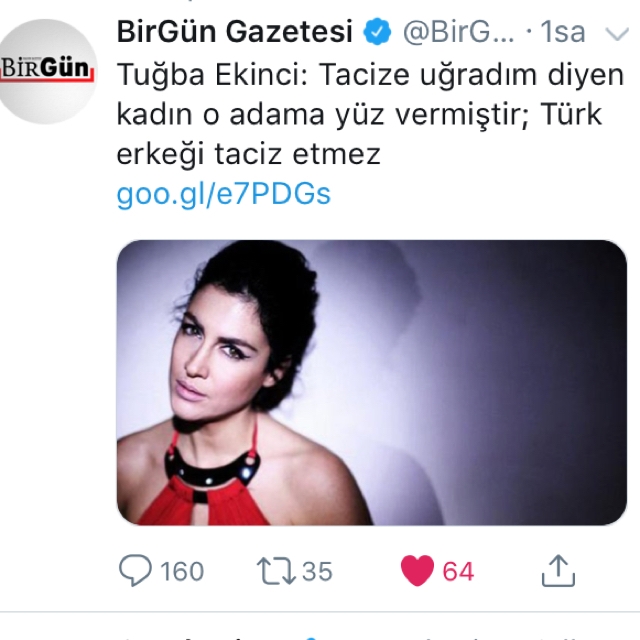Open the goo.gl/e7PDGs link
The height and width of the screenshot is (640, 640).
pos(223,194)
